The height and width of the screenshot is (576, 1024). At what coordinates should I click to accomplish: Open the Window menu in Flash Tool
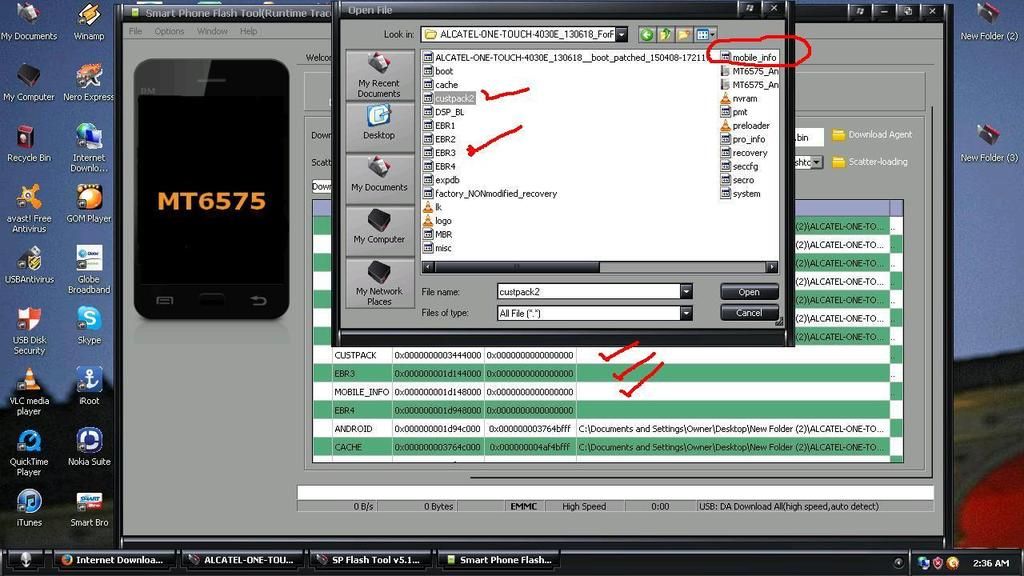tap(212, 31)
